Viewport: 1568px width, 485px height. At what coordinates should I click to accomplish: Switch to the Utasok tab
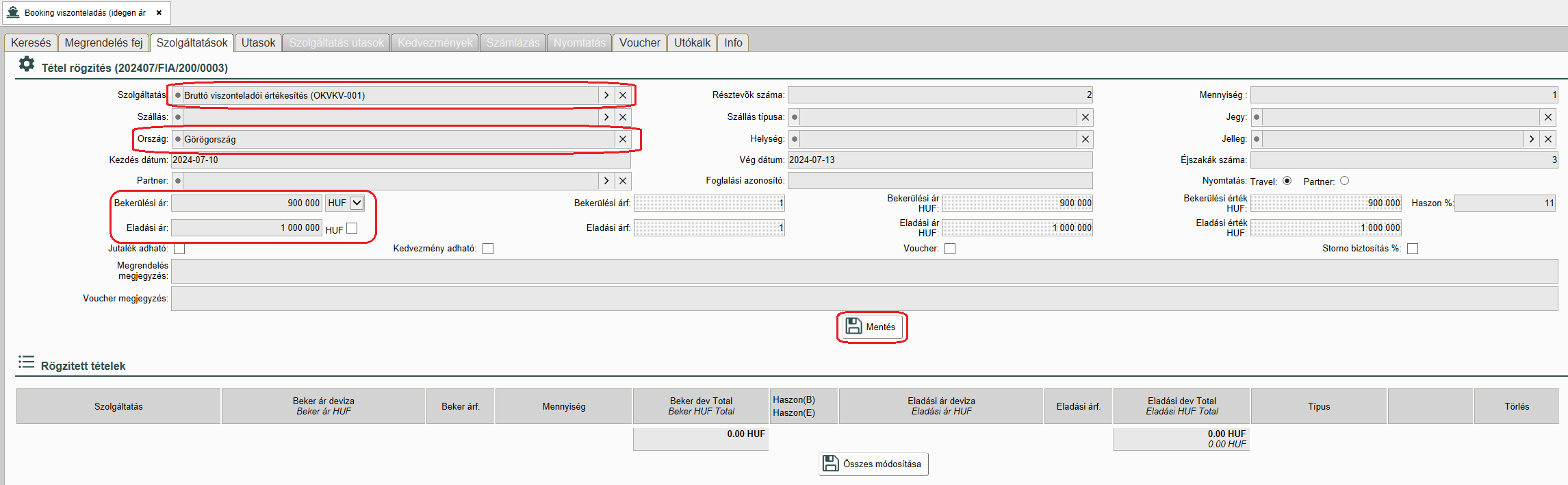coord(258,42)
